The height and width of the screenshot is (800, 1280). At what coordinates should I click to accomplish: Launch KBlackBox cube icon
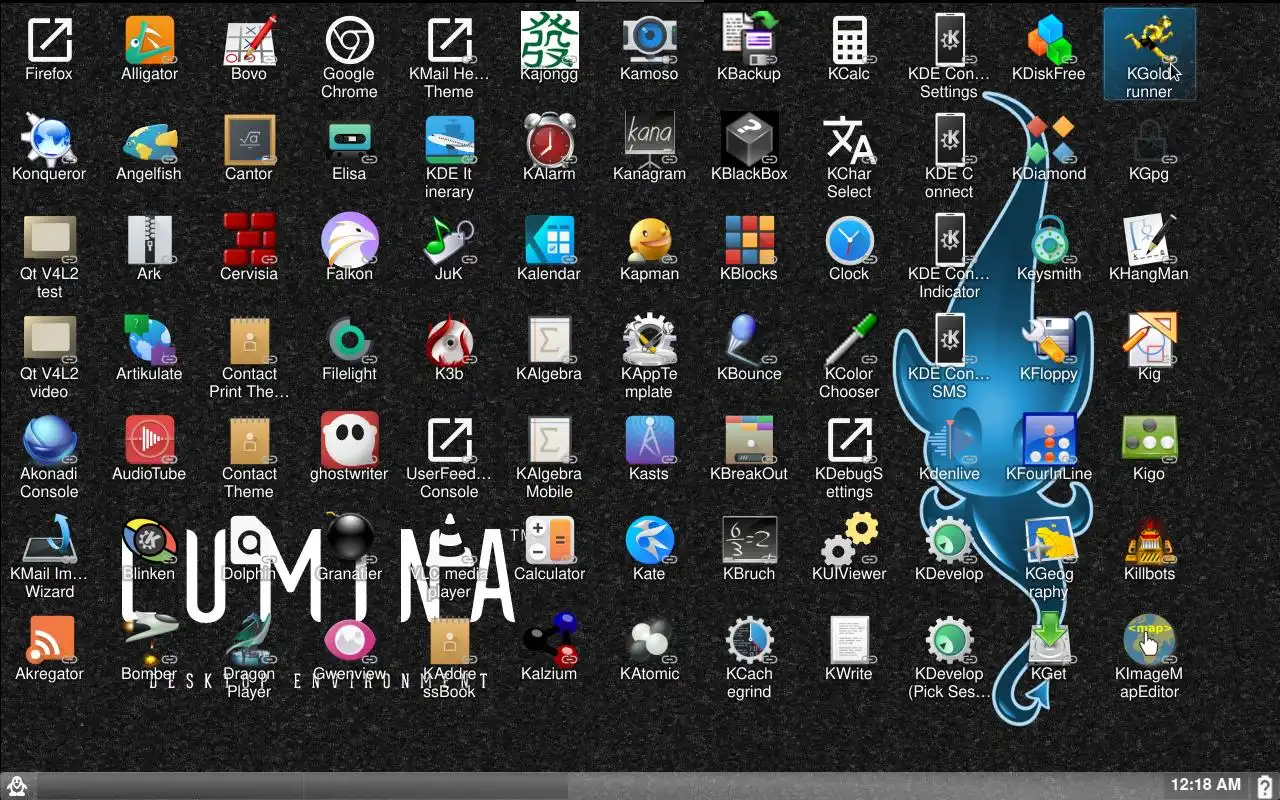click(x=749, y=140)
